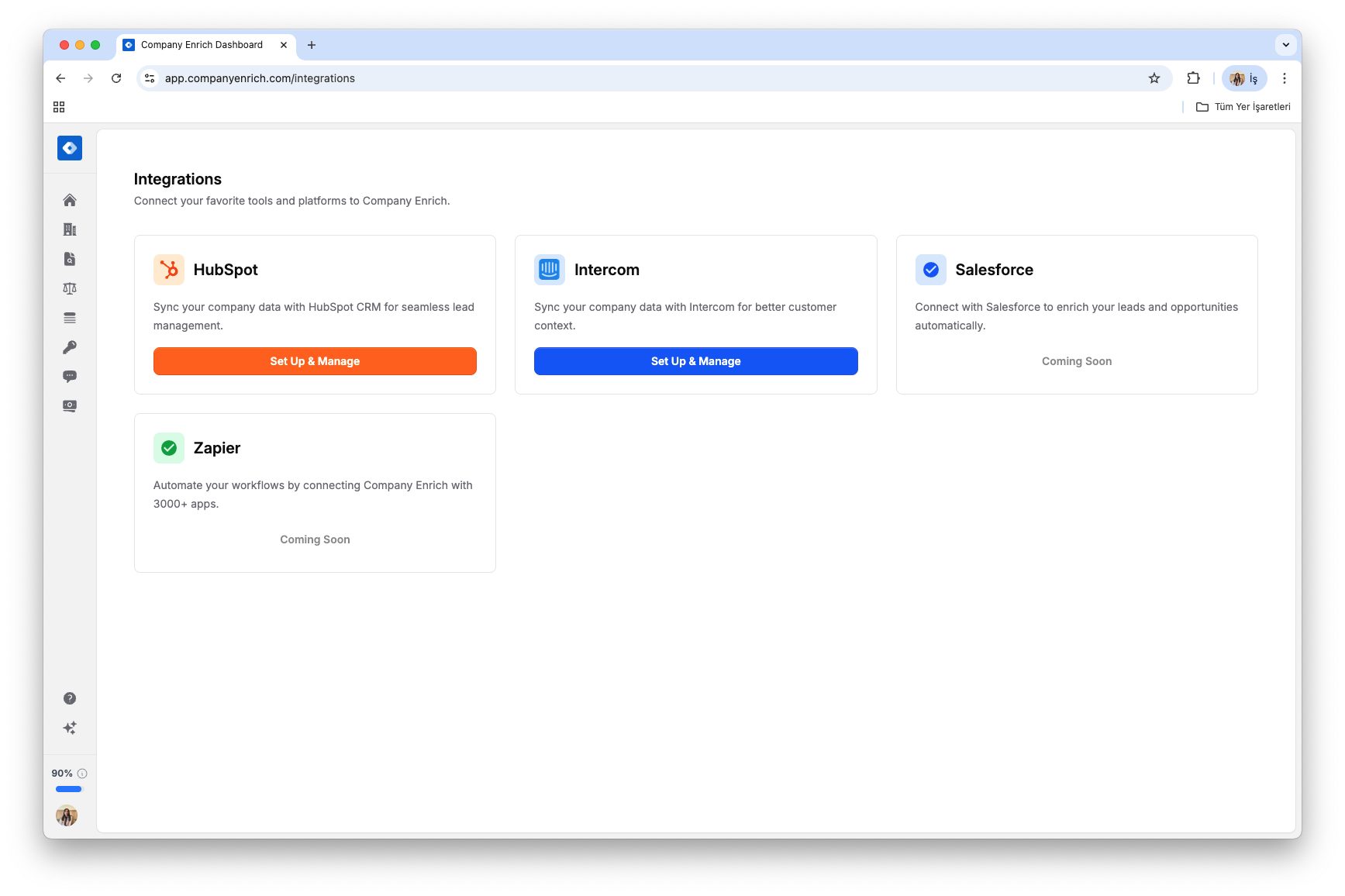Open the help question mark icon

point(70,698)
